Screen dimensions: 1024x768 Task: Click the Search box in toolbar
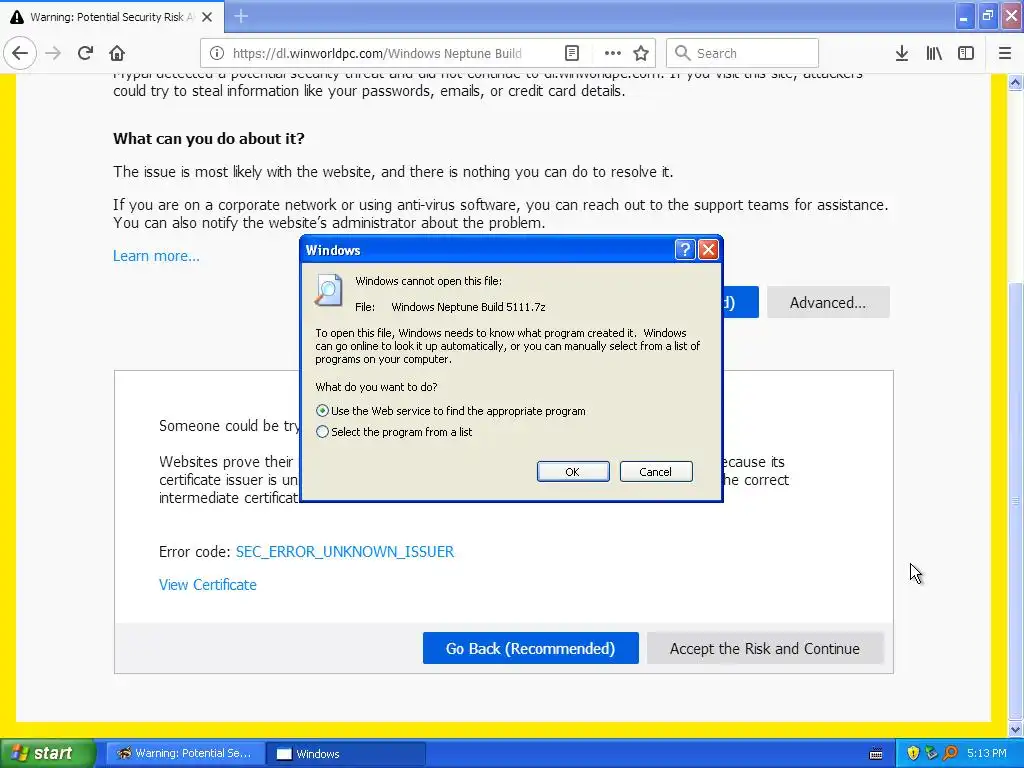[x=743, y=54]
